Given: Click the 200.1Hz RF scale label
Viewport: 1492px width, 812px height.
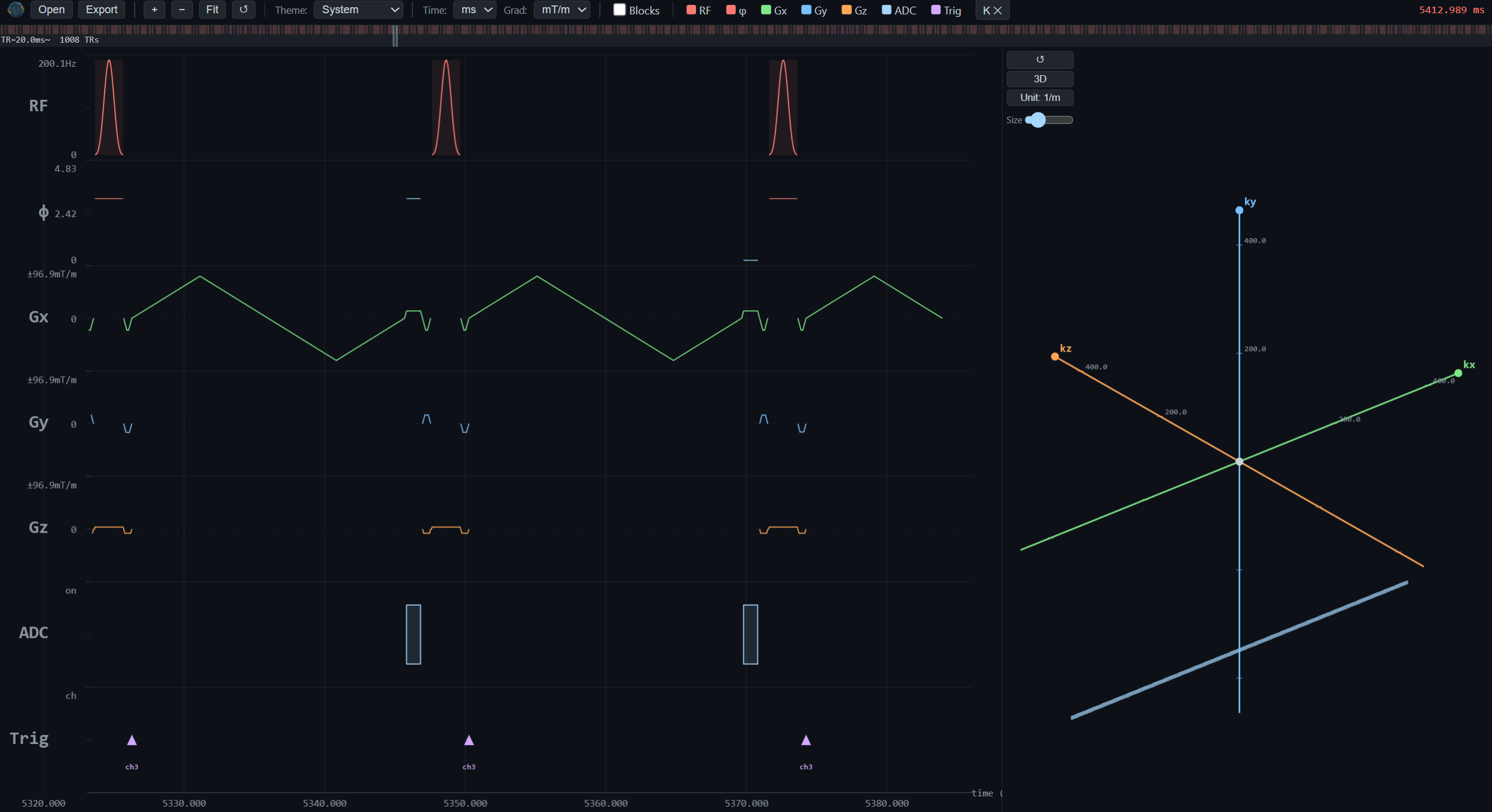Looking at the screenshot, I should point(57,64).
